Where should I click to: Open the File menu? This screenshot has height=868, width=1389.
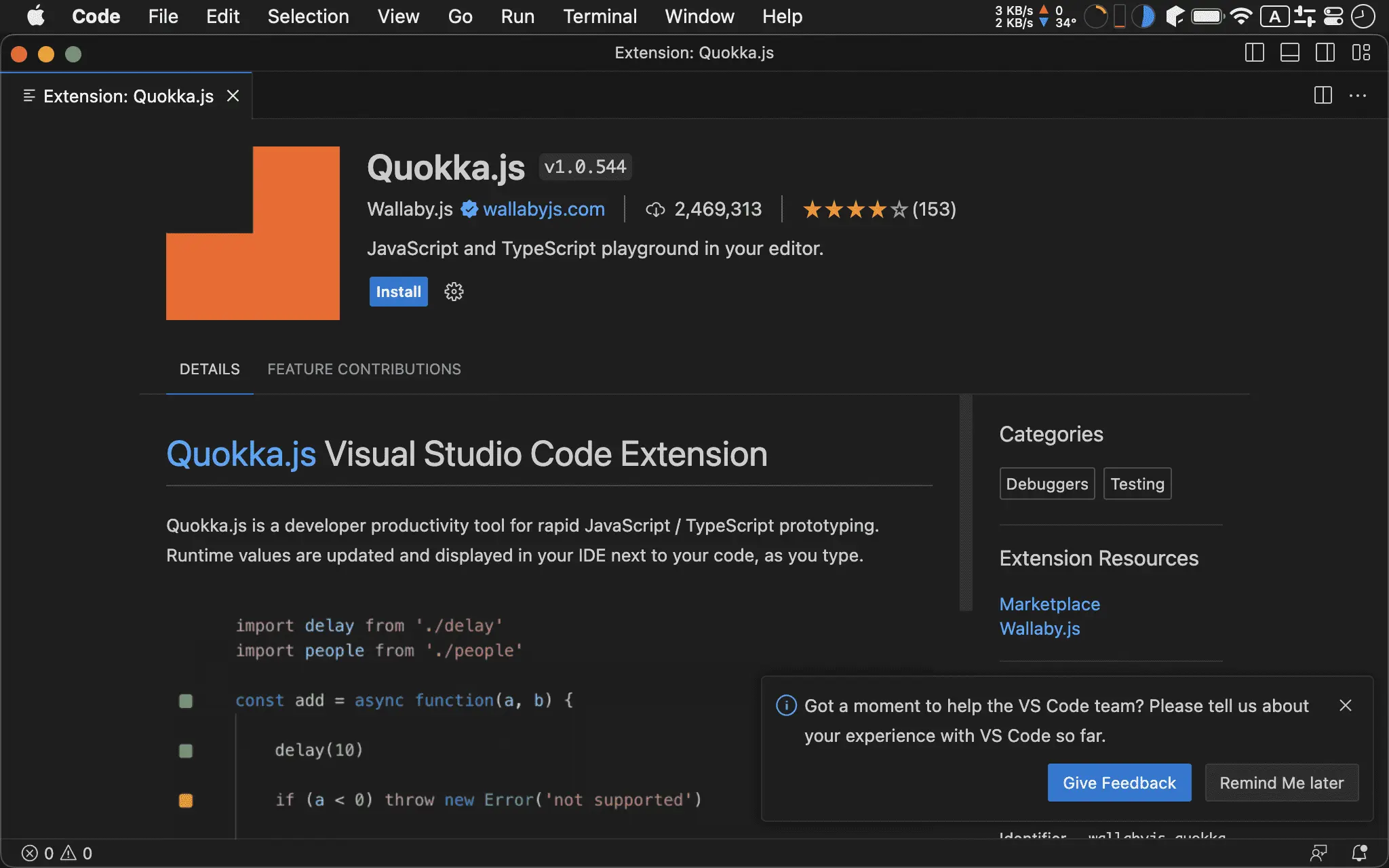pos(163,16)
